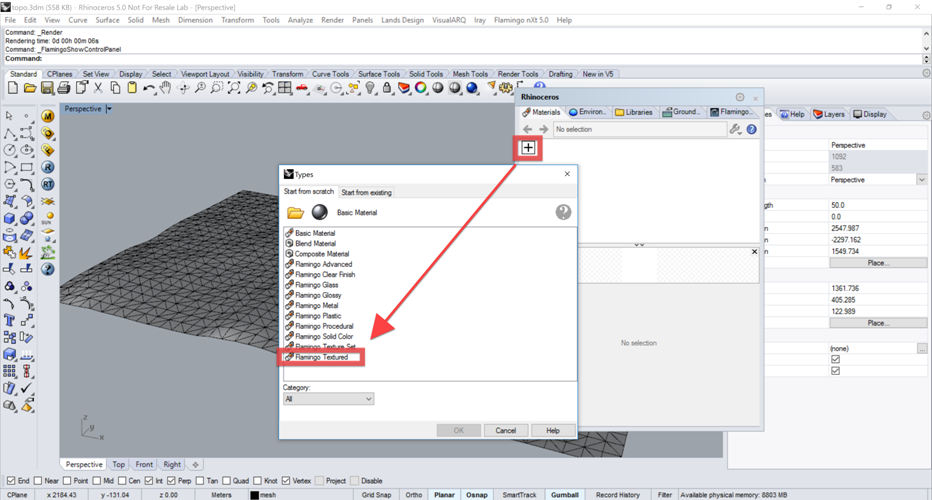Click Cancel in the Types dialog
This screenshot has width=932, height=500.
coord(505,430)
